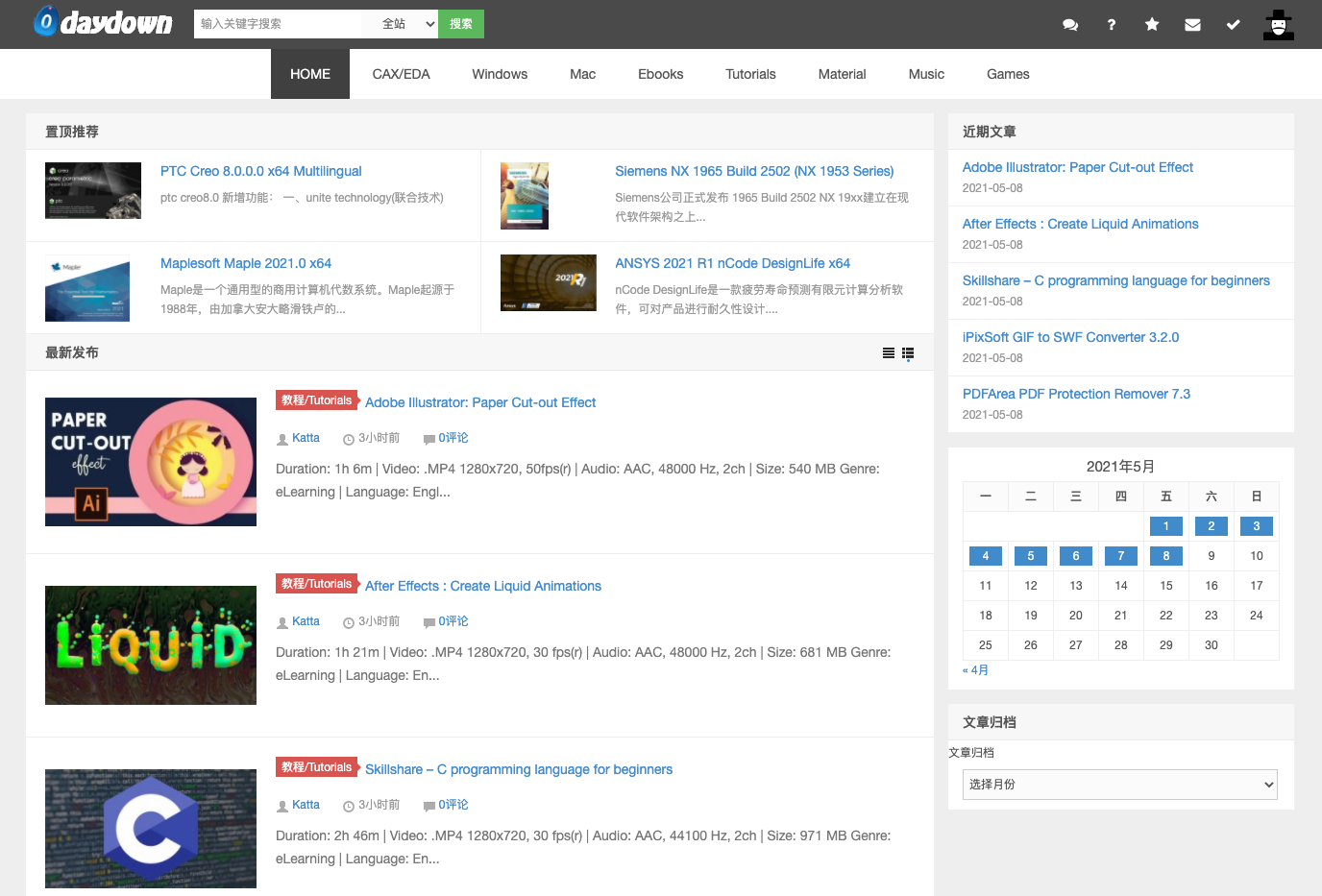Open sidebar Skillshare C programming link
This screenshot has width=1322, height=896.
[x=1116, y=280]
